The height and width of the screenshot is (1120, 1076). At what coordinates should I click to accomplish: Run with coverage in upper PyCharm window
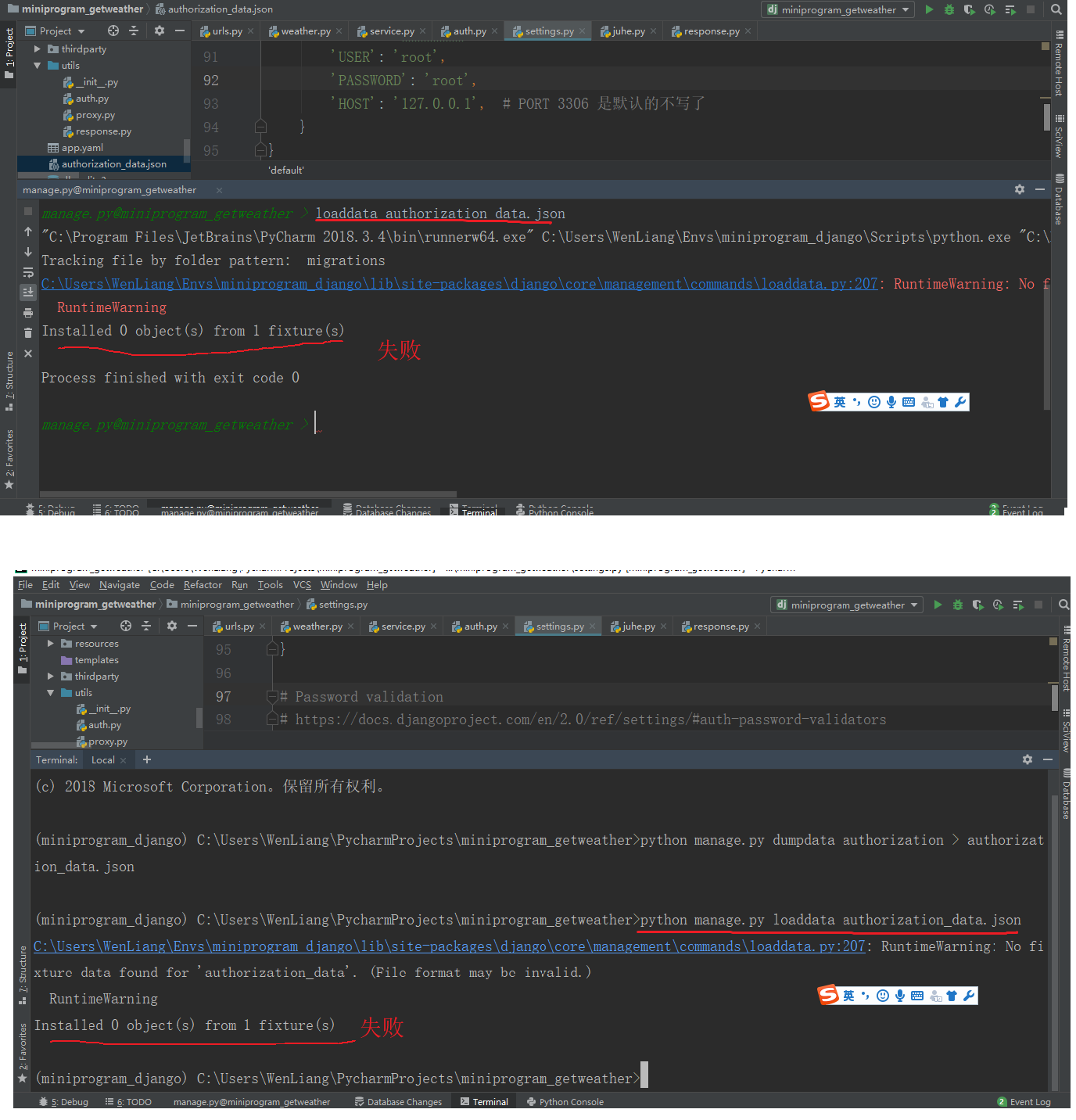coord(970,9)
